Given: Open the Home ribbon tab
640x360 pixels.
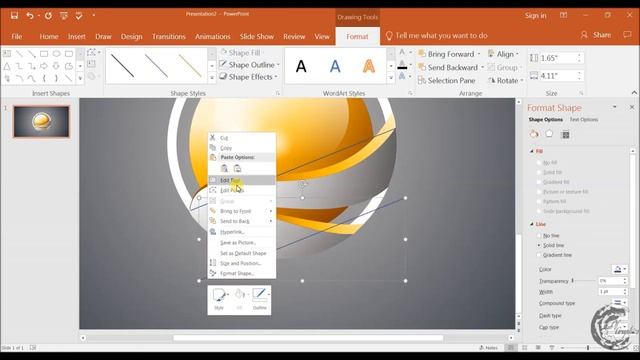Looking at the screenshot, I should pos(49,36).
